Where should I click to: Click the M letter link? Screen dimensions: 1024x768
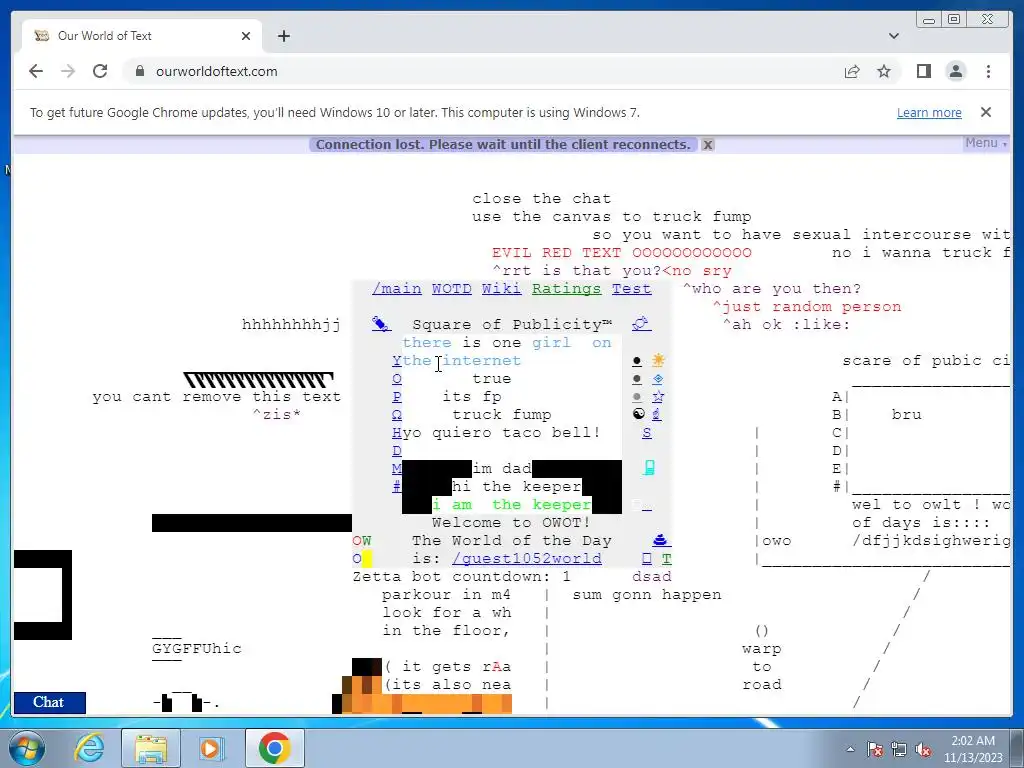(396, 468)
